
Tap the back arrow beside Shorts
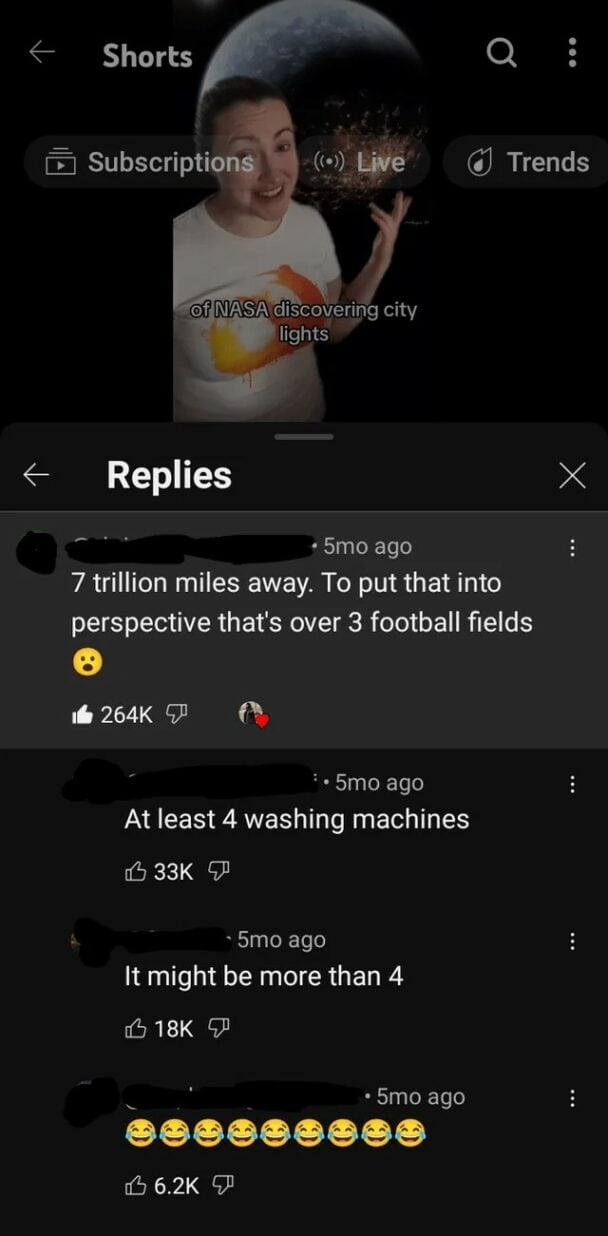(41, 54)
